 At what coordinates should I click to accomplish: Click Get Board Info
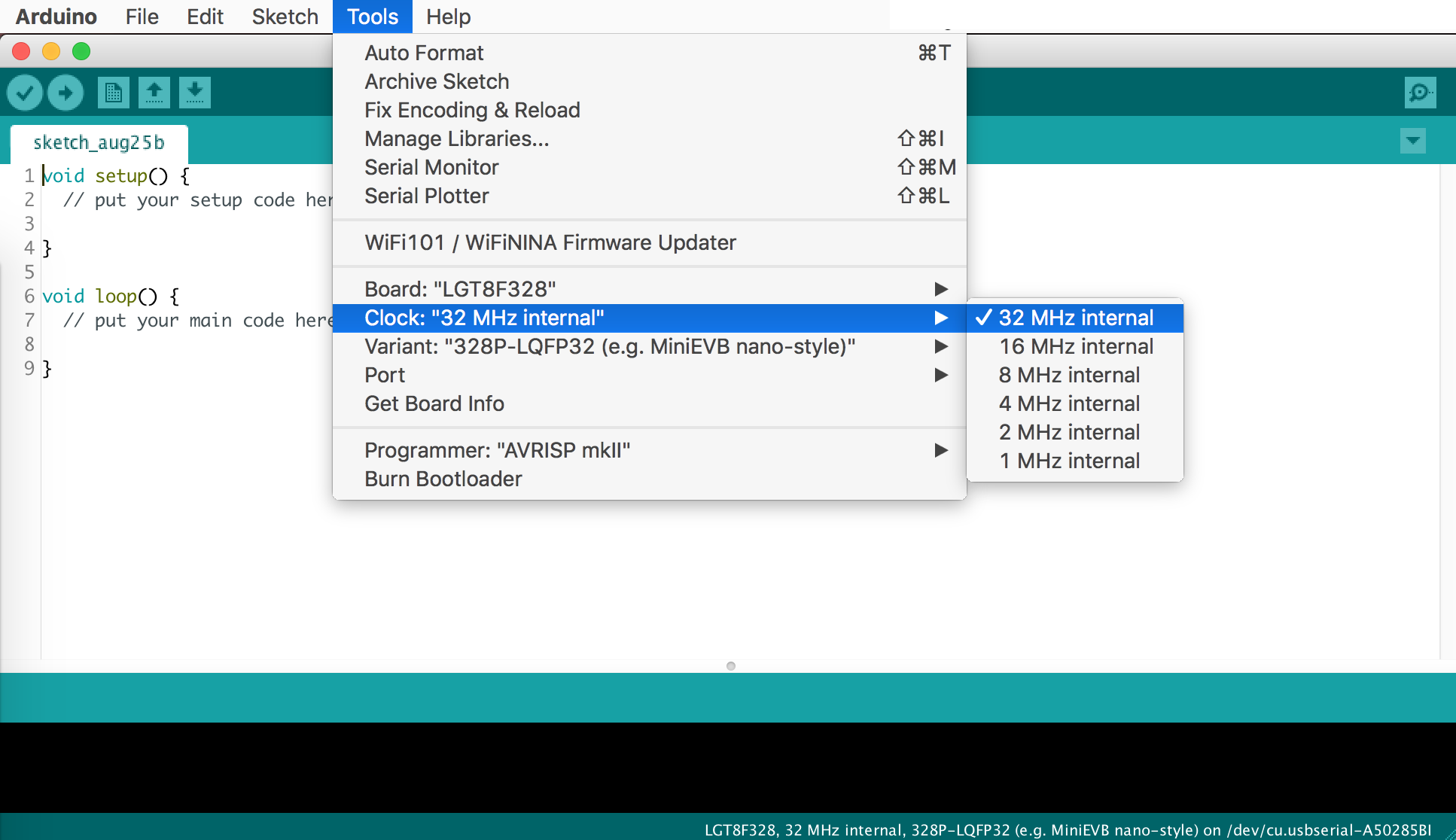tap(434, 403)
